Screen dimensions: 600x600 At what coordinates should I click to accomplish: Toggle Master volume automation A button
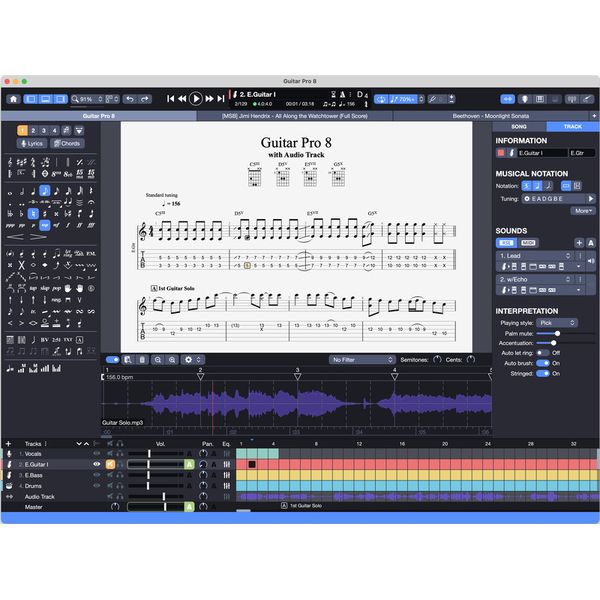tap(189, 507)
